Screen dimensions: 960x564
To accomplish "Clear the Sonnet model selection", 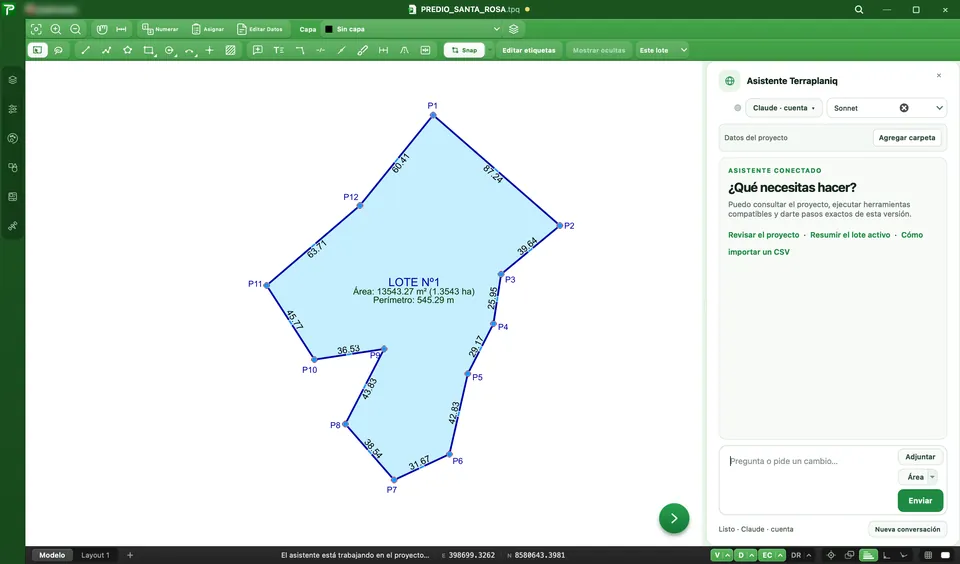I will (904, 108).
